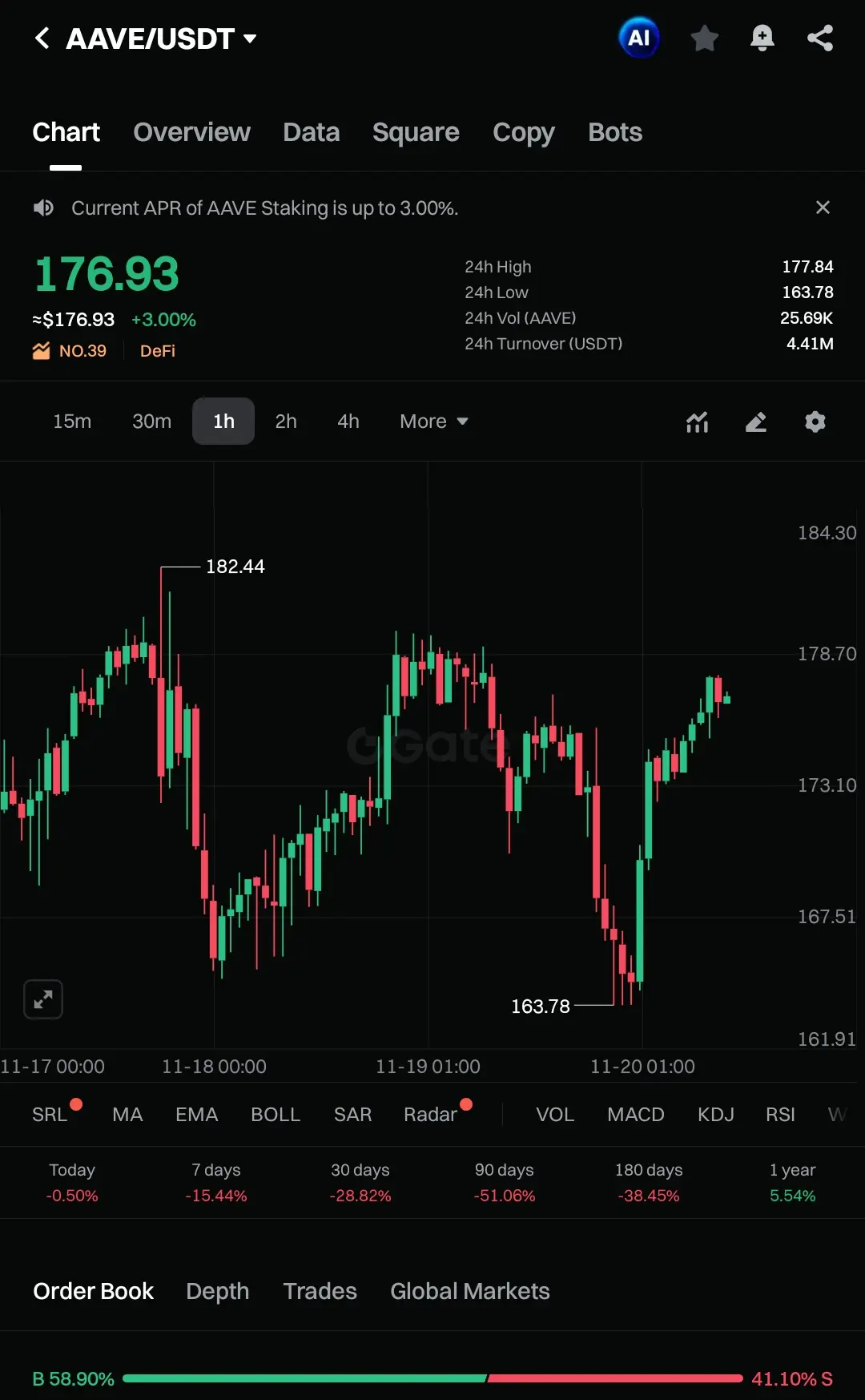Toggle the BOLL indicator
The width and height of the screenshot is (865, 1400).
(276, 1115)
